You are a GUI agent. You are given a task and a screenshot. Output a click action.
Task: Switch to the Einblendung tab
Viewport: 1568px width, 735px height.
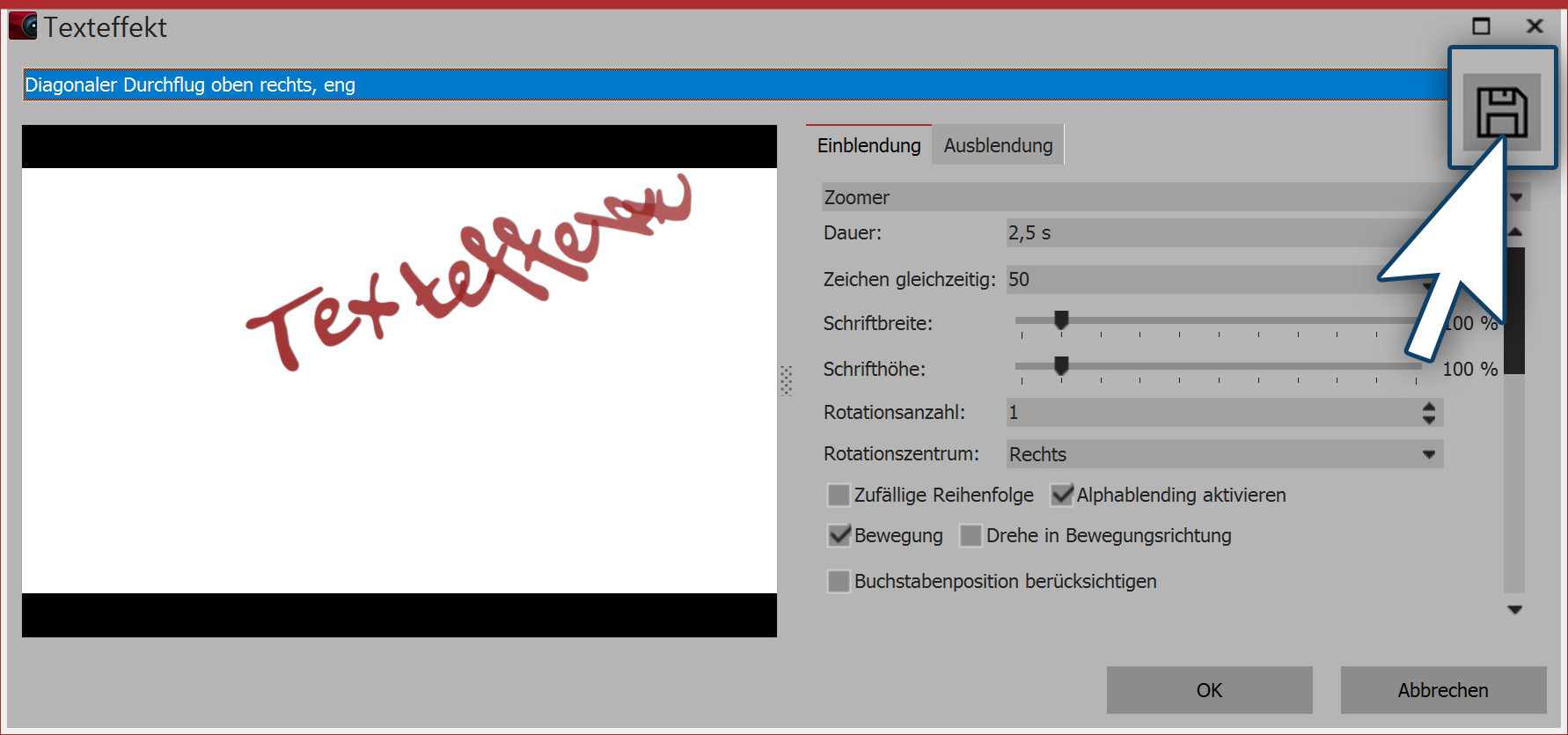coord(868,145)
